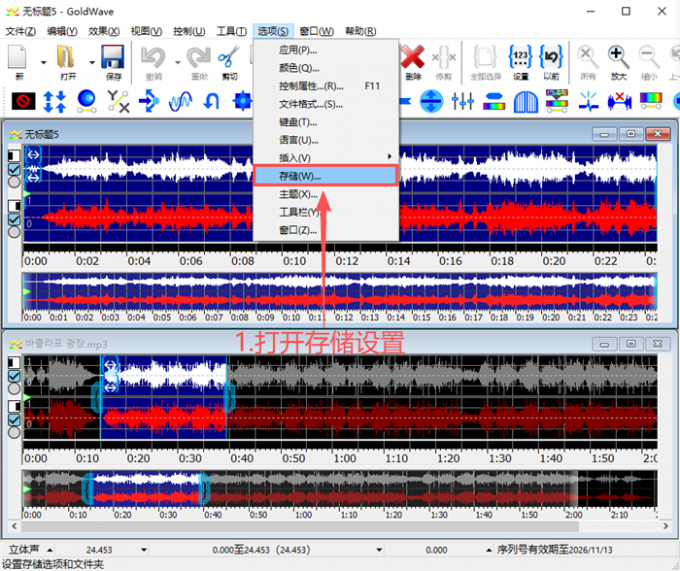
Task: Toggle the red right channel checkbox in 无标题5
Action: (x=14, y=219)
